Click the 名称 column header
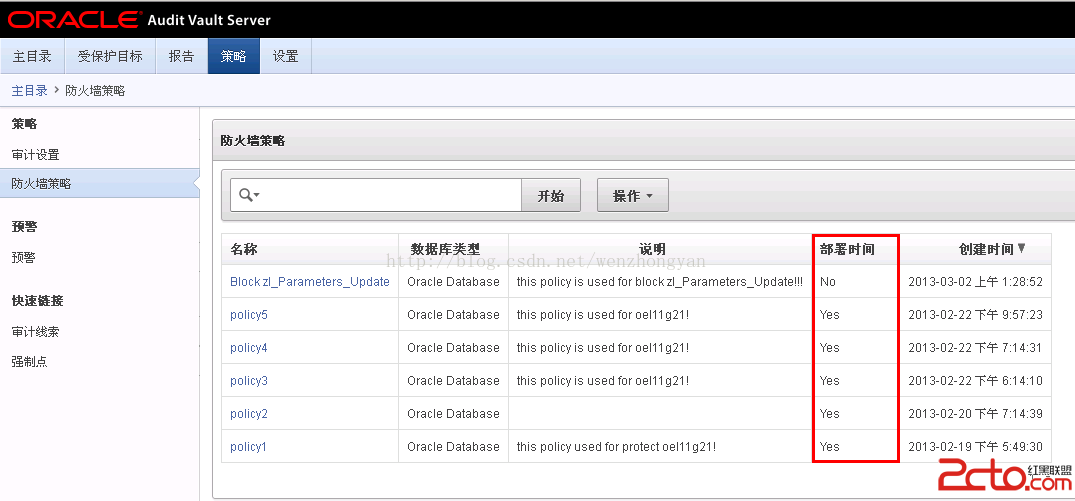Viewport: 1075px width, 501px height. (x=243, y=249)
